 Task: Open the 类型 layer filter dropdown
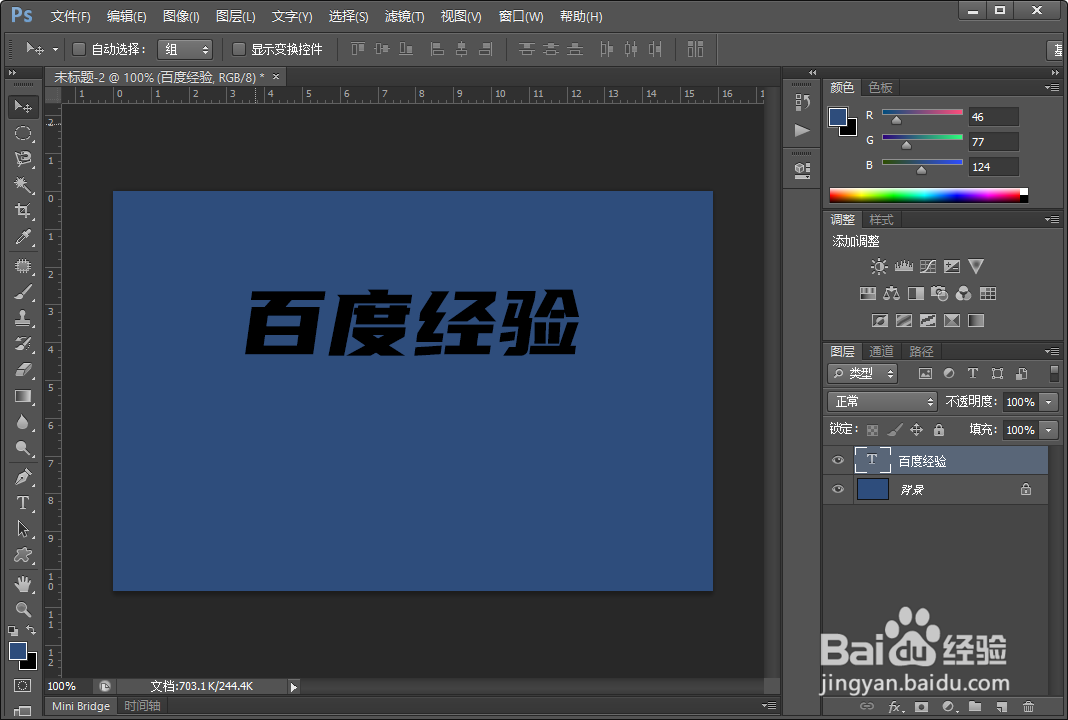(862, 373)
